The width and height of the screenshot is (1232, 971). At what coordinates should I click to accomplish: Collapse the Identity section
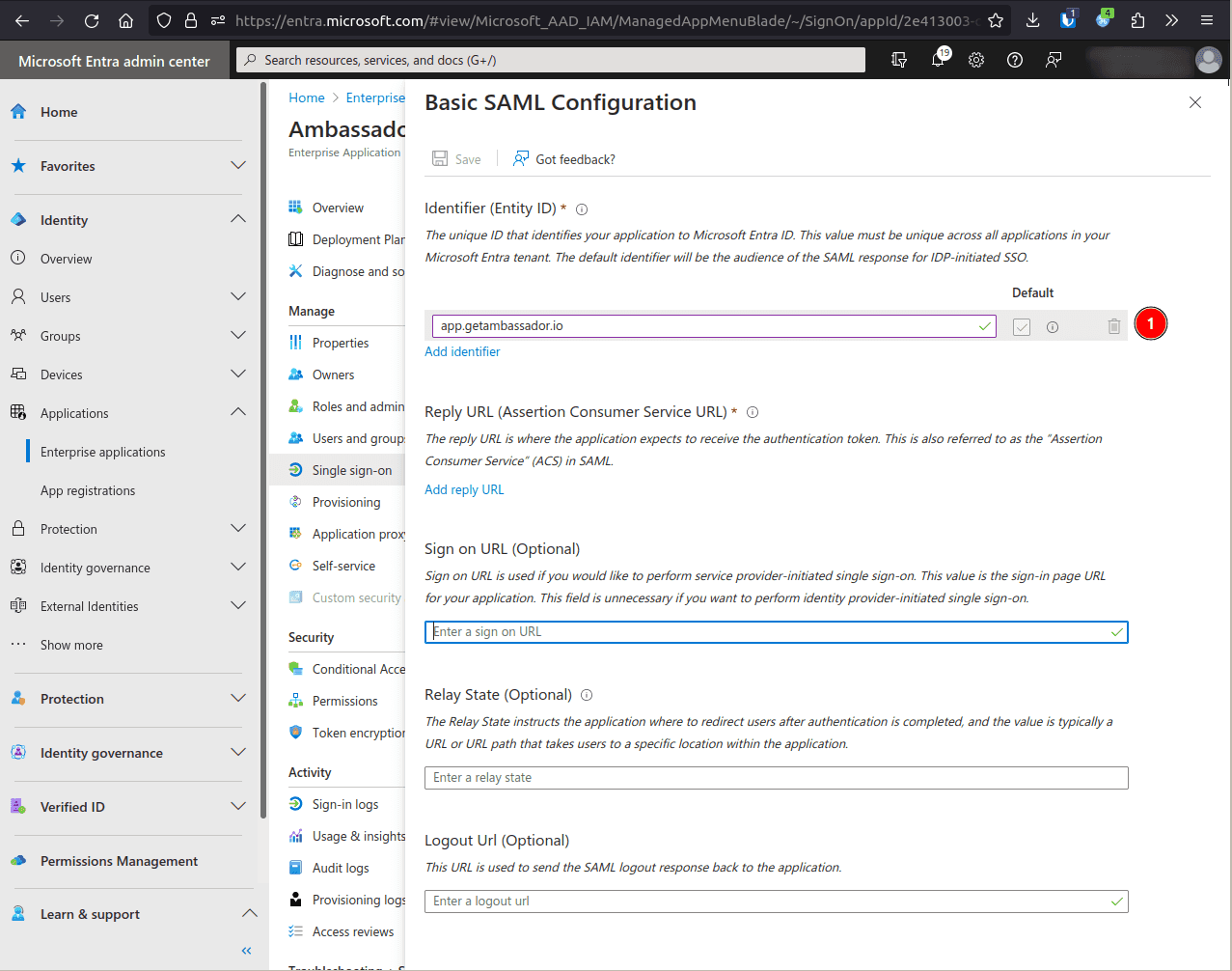coord(238,220)
